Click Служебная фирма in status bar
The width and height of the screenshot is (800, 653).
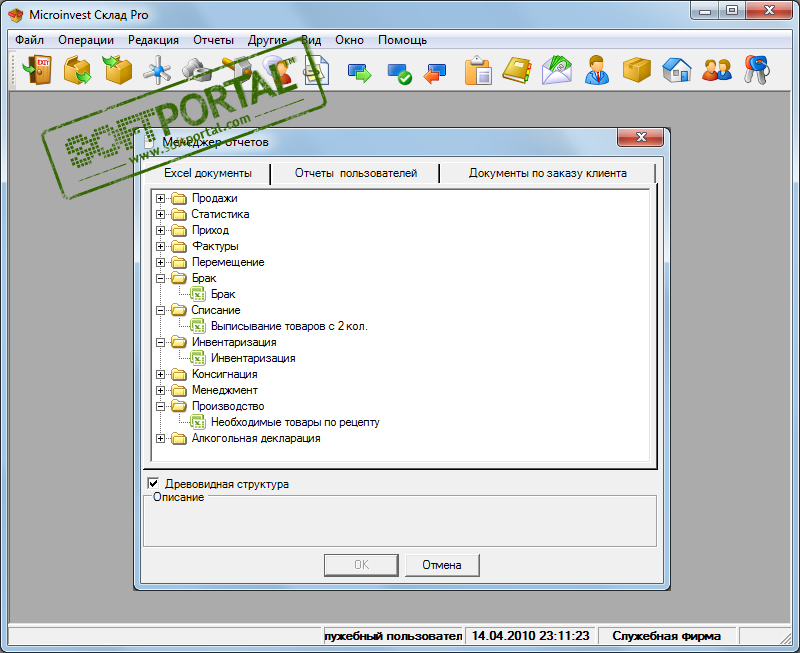[x=666, y=636]
